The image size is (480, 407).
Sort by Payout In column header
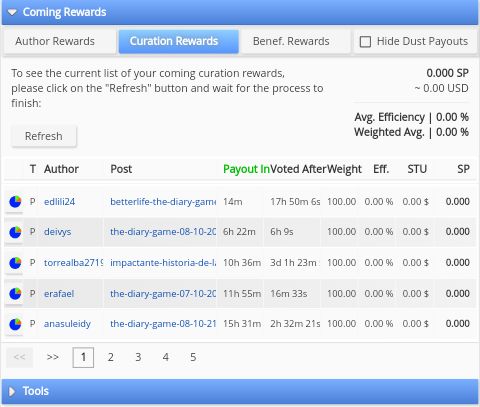click(246, 169)
